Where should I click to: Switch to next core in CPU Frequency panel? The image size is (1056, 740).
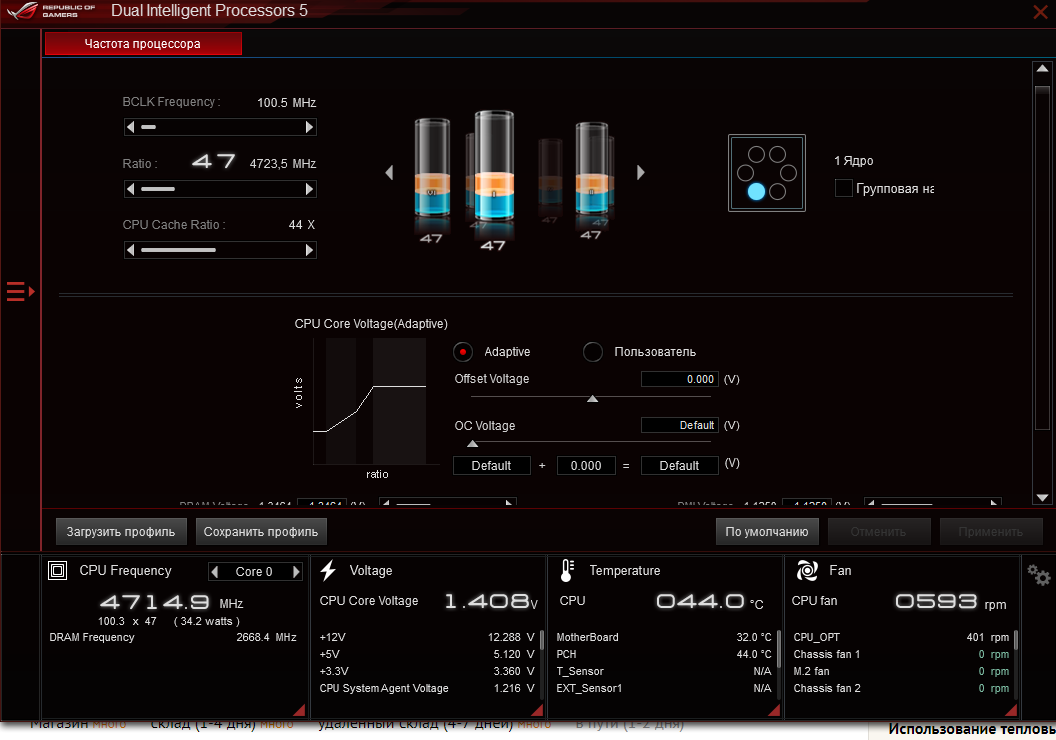click(x=296, y=572)
